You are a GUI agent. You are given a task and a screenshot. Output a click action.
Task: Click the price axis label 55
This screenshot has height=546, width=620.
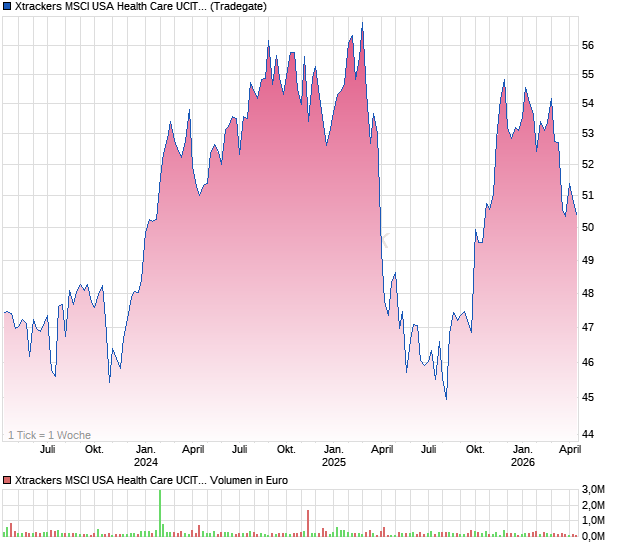[x=588, y=74]
